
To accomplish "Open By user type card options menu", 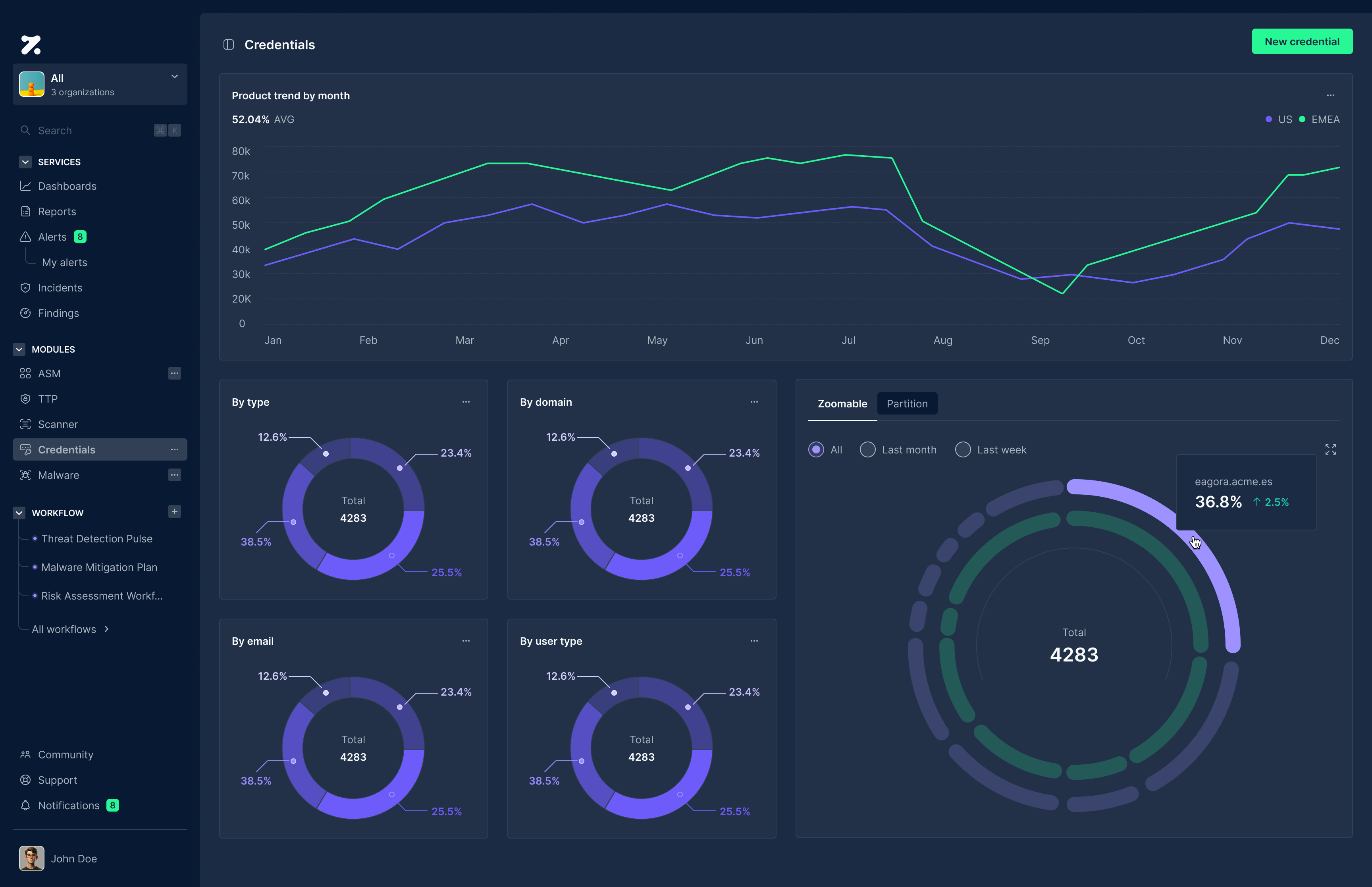I will [753, 640].
